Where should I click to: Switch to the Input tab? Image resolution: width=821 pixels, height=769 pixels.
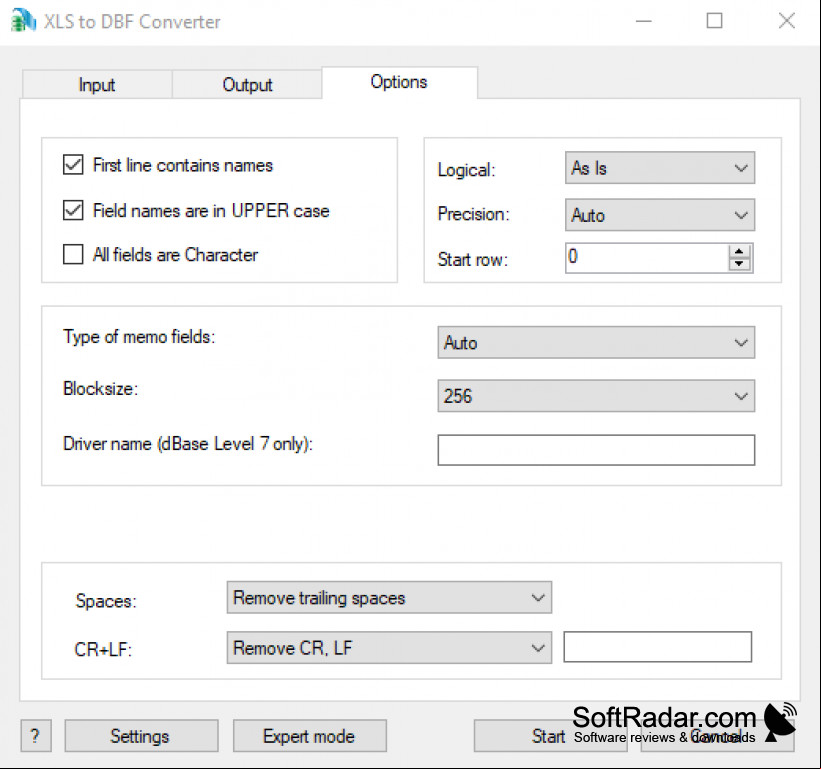(97, 84)
